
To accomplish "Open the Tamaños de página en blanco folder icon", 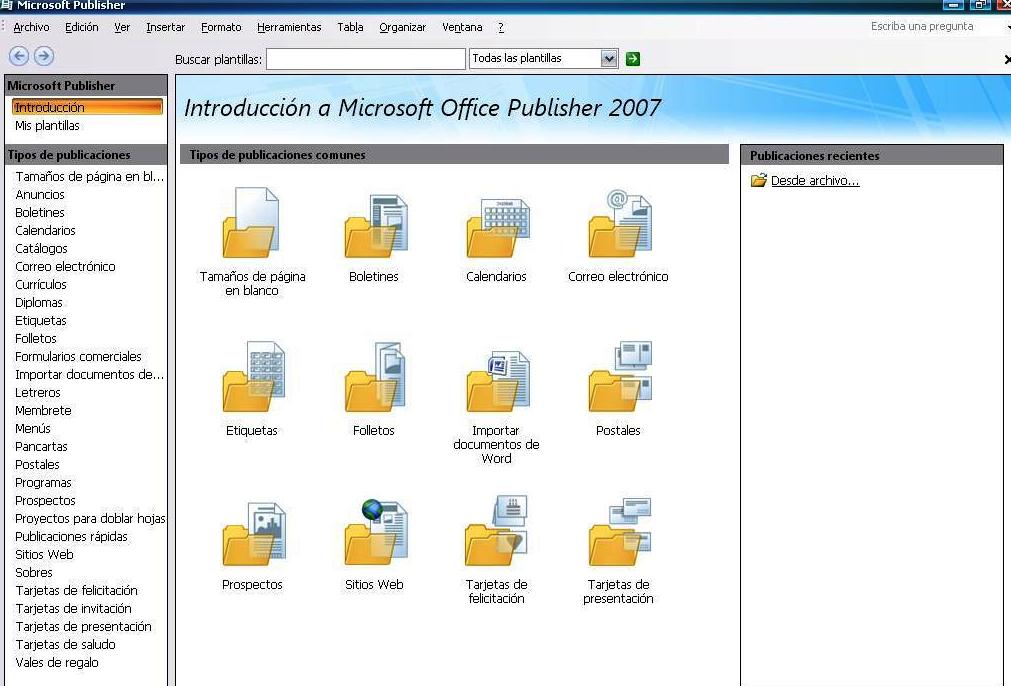I will pyautogui.click(x=251, y=222).
